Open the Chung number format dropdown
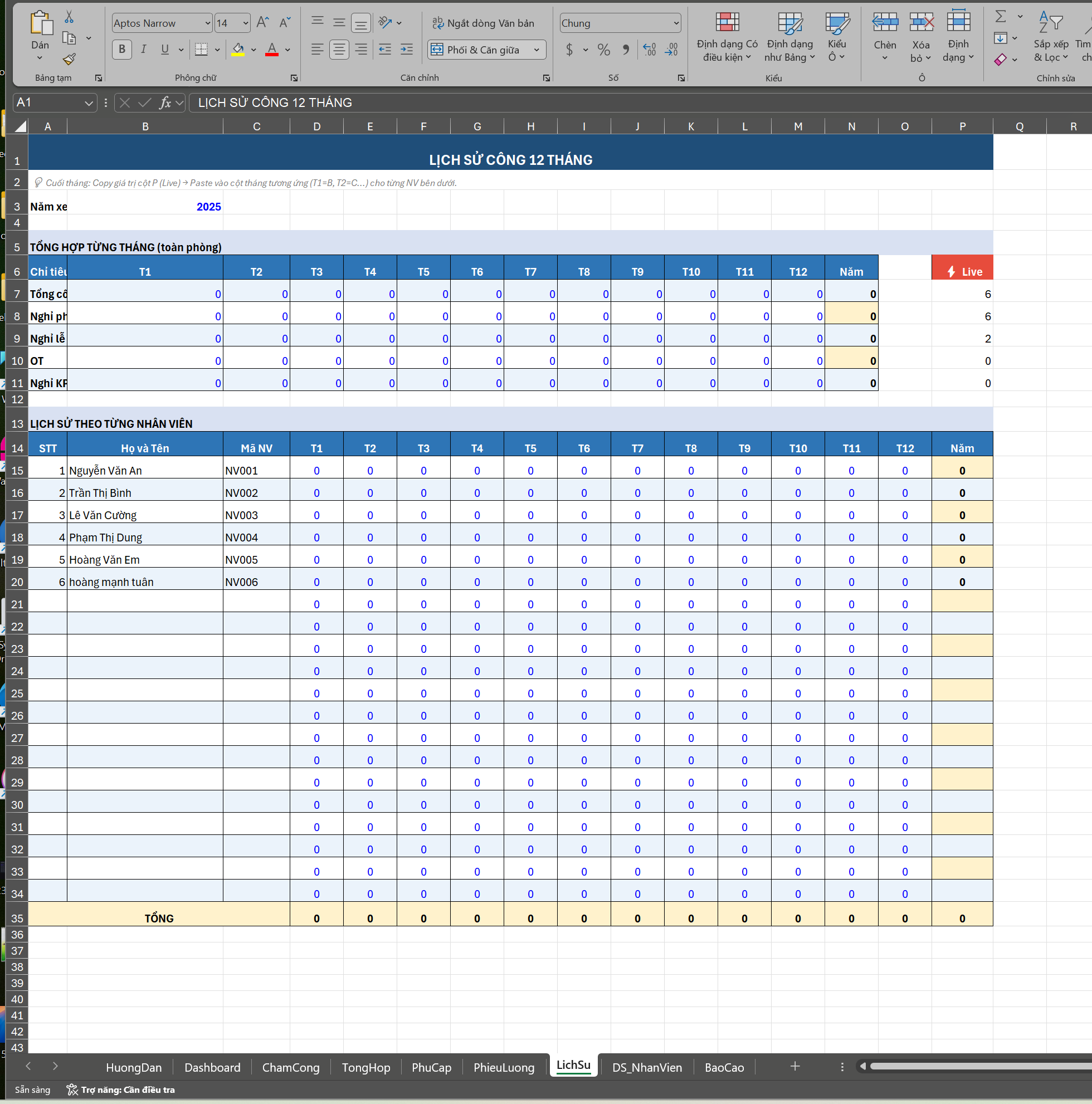1092x1104 pixels. (676, 23)
